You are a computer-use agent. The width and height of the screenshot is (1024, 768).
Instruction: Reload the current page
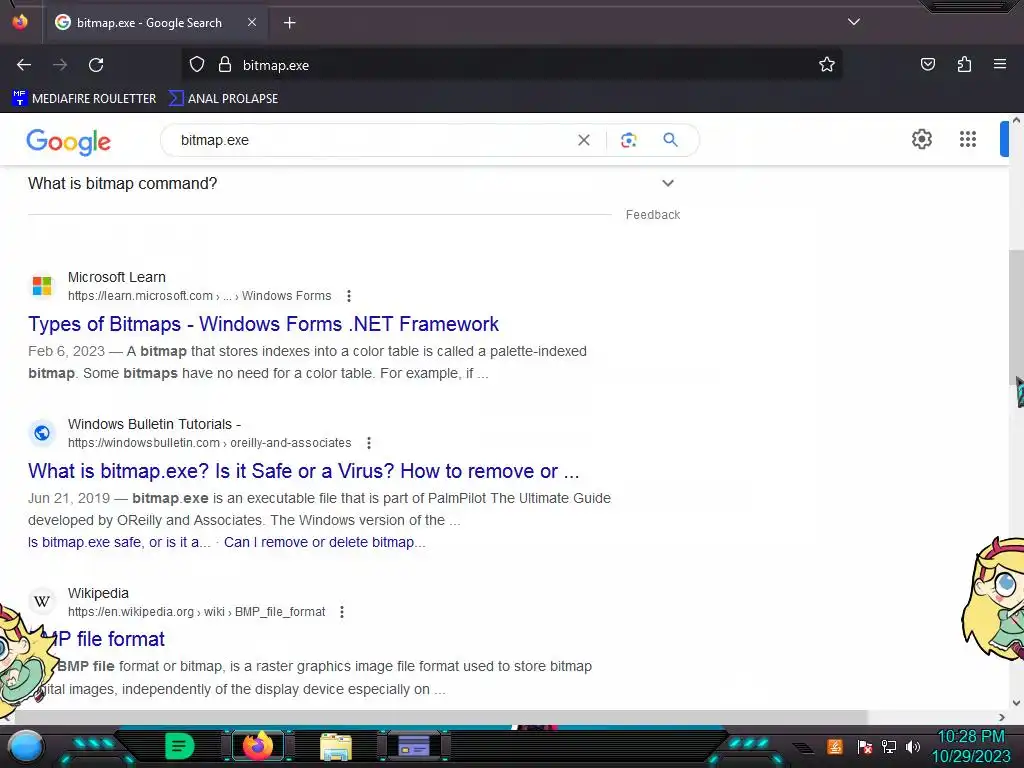(x=96, y=65)
